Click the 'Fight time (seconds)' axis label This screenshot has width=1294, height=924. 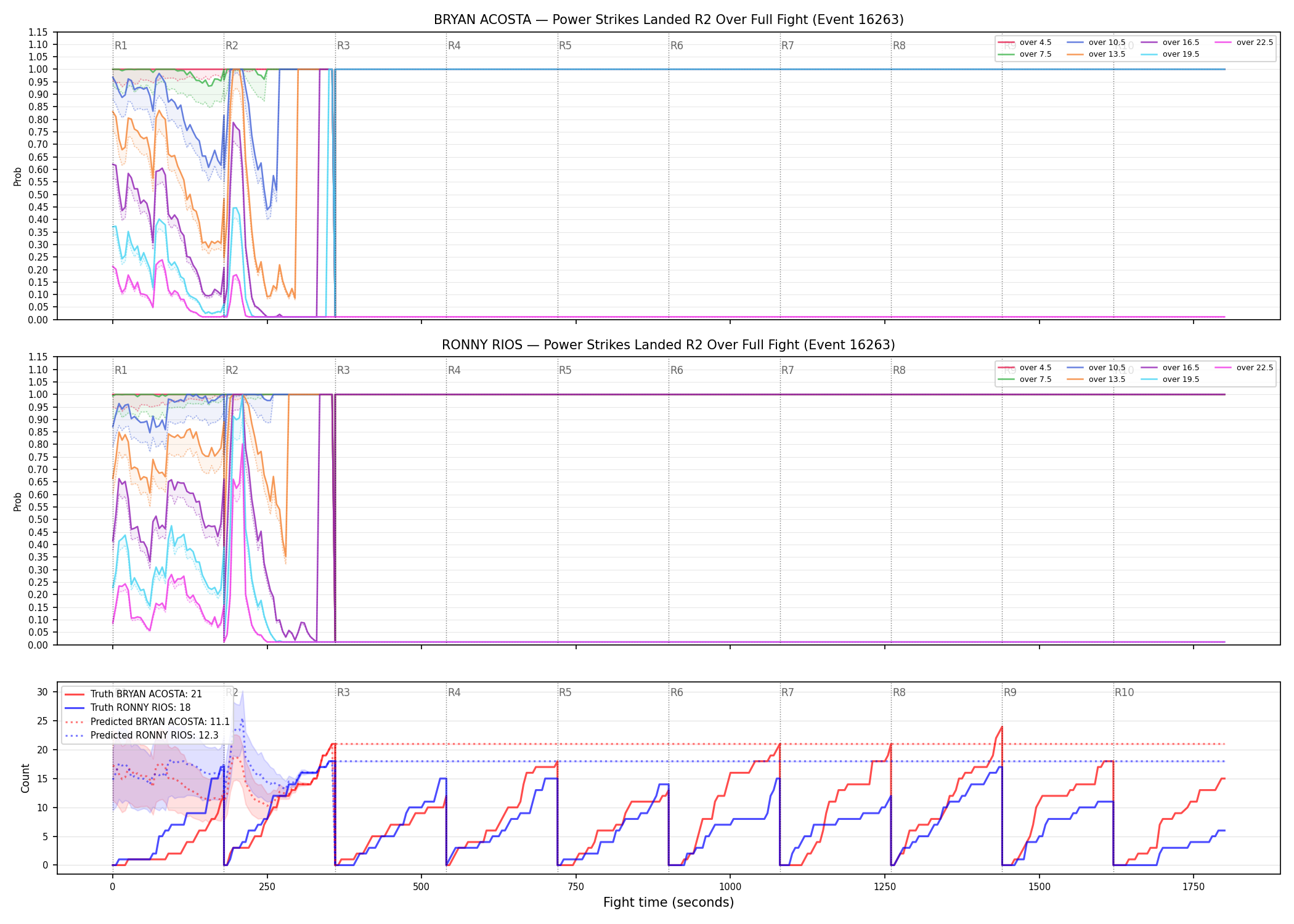669,902
